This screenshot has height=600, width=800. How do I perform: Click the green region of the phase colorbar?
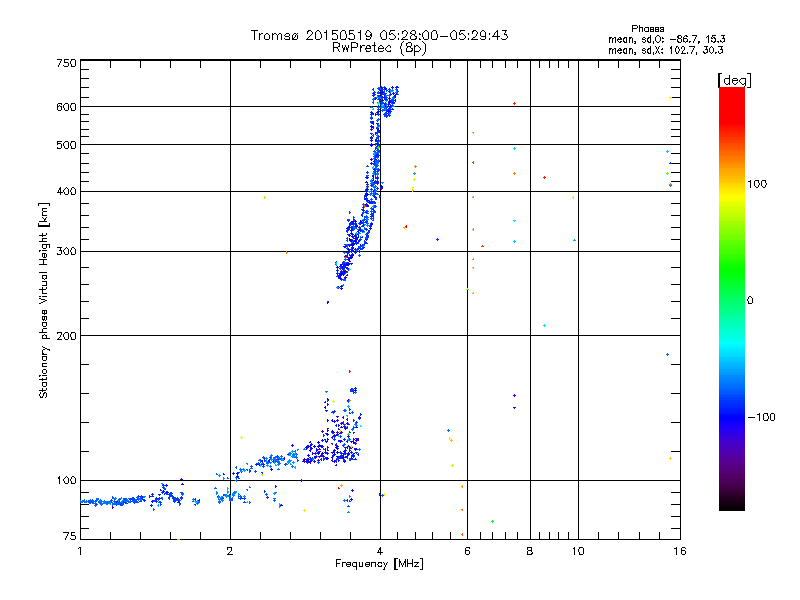click(x=732, y=270)
